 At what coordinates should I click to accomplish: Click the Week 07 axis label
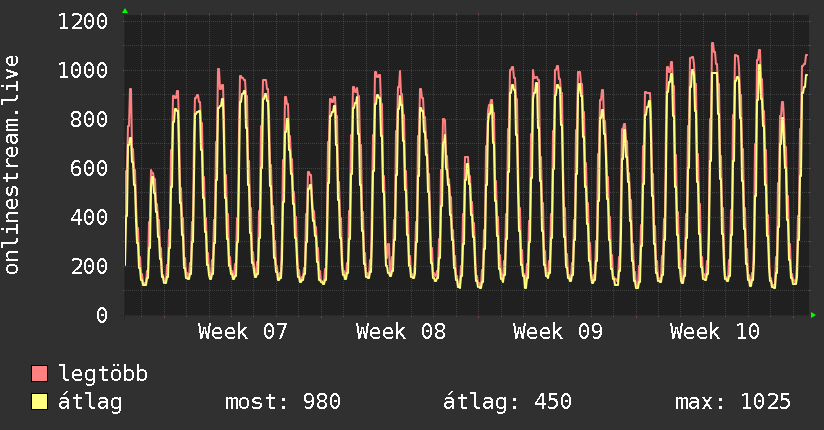point(243,332)
